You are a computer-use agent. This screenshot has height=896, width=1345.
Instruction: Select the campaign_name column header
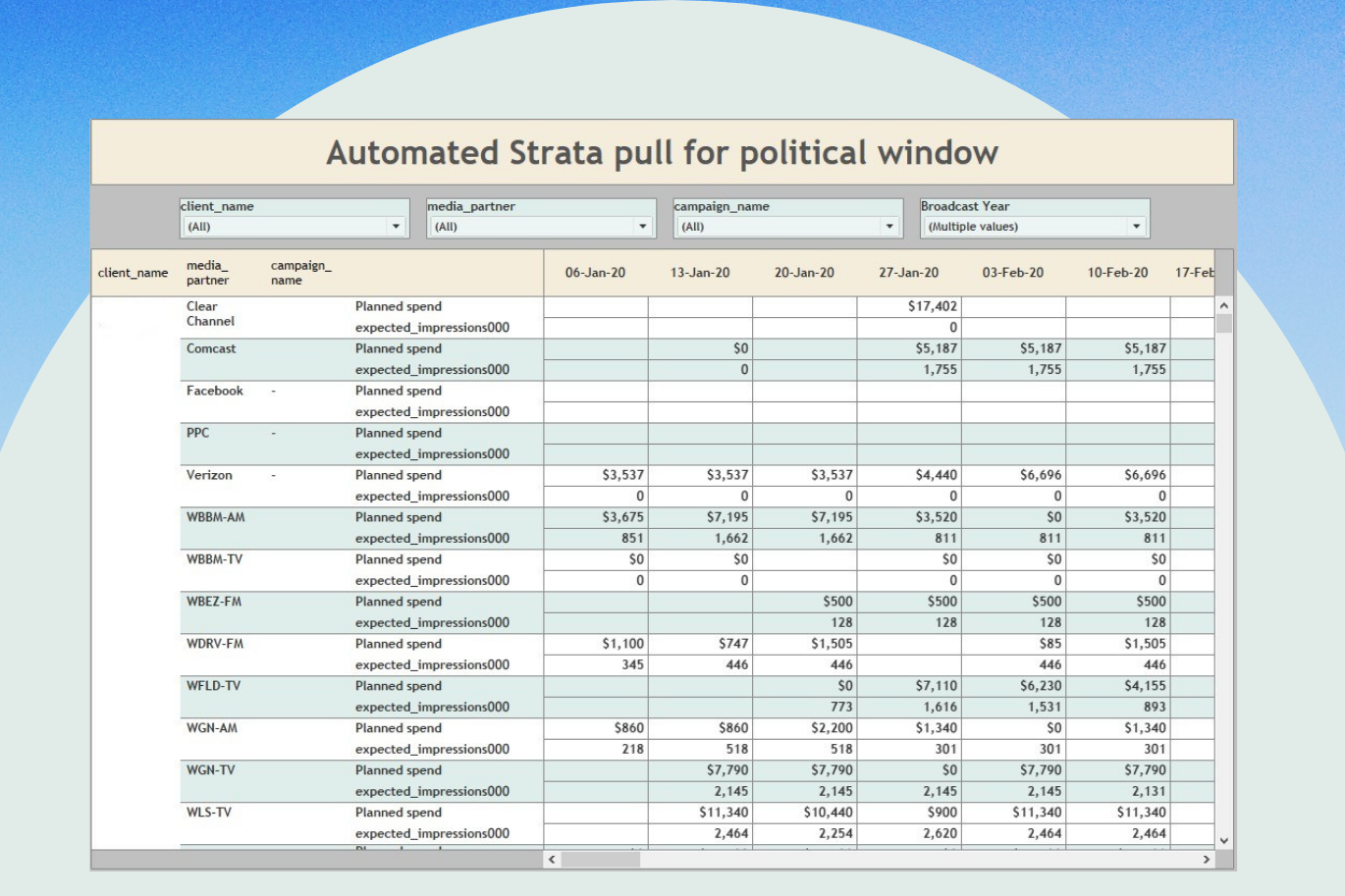pos(301,273)
